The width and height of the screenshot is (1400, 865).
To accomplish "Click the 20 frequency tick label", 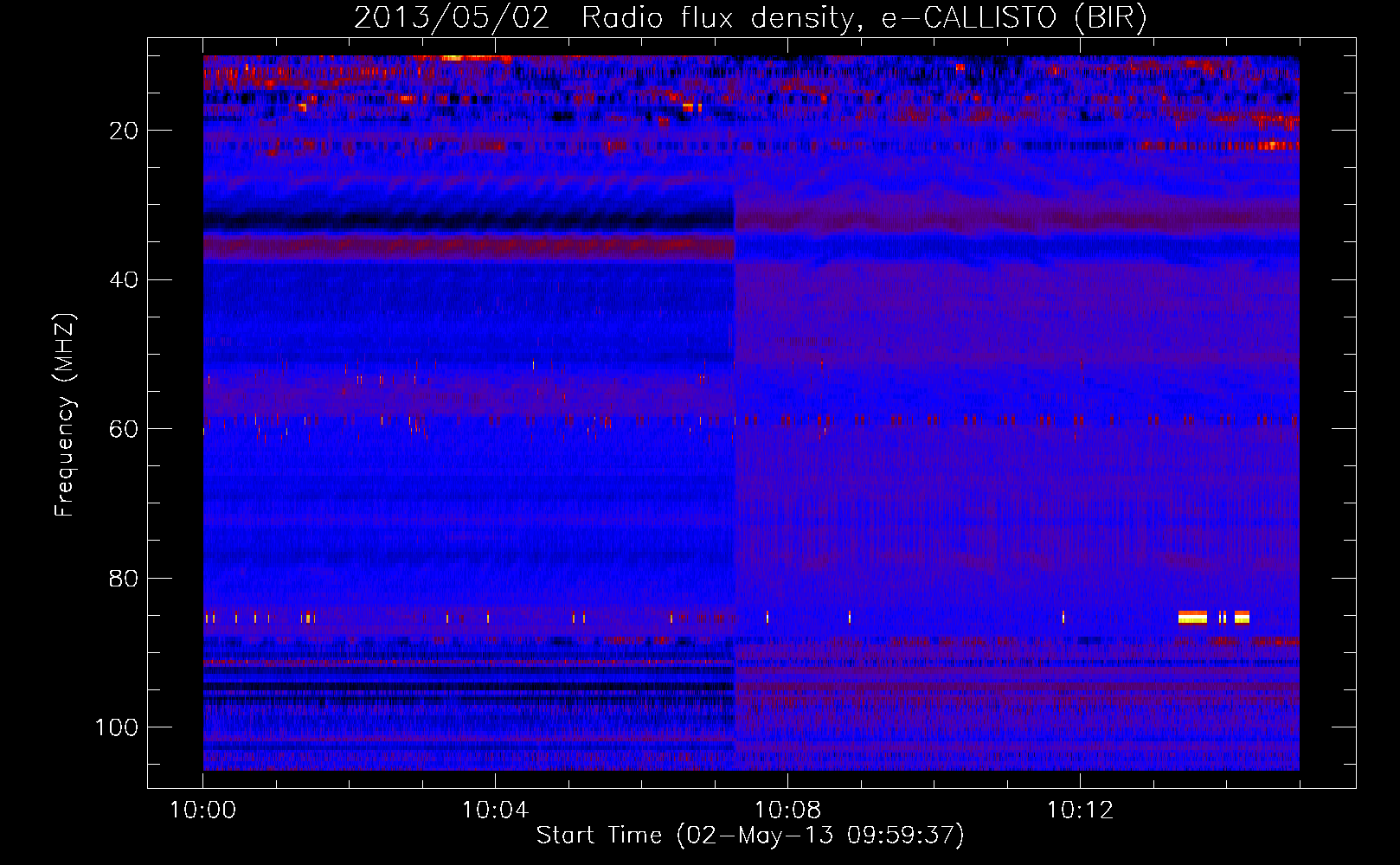I will (125, 131).
